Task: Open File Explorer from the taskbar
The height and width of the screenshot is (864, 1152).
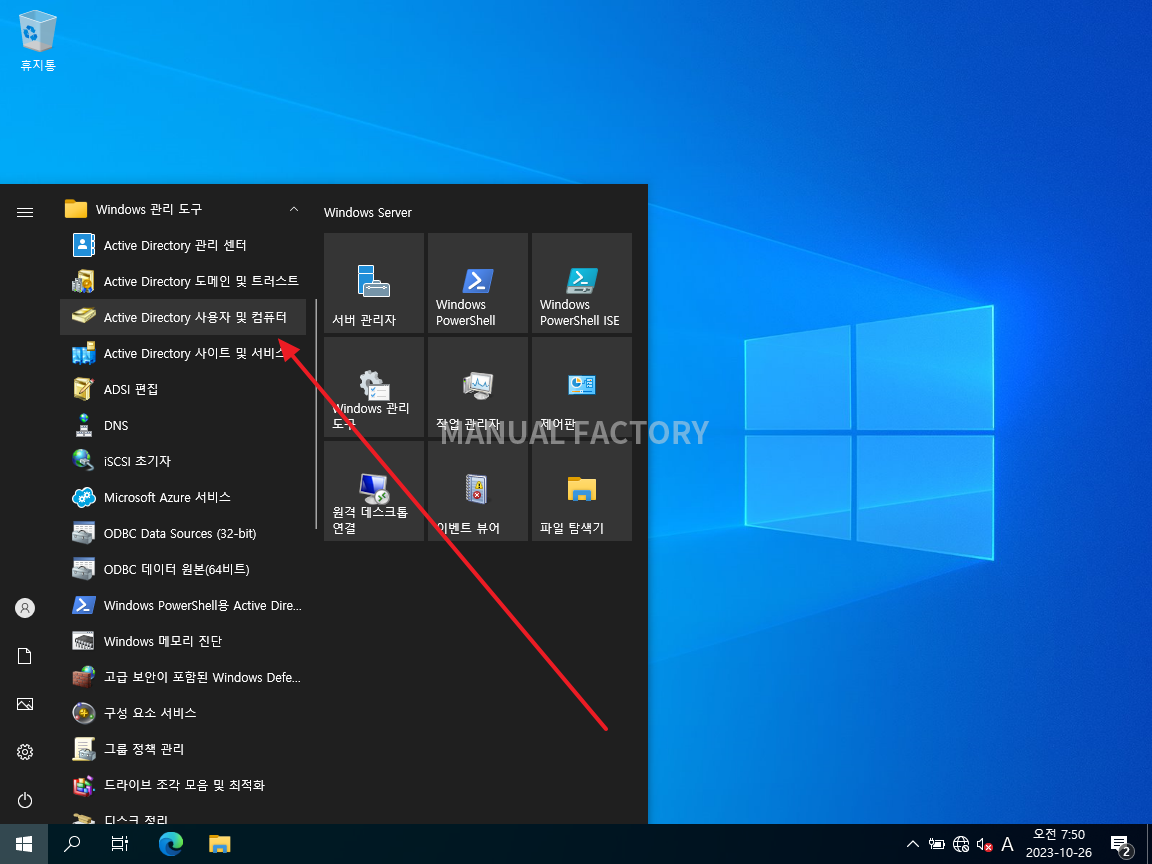Action: pyautogui.click(x=220, y=843)
